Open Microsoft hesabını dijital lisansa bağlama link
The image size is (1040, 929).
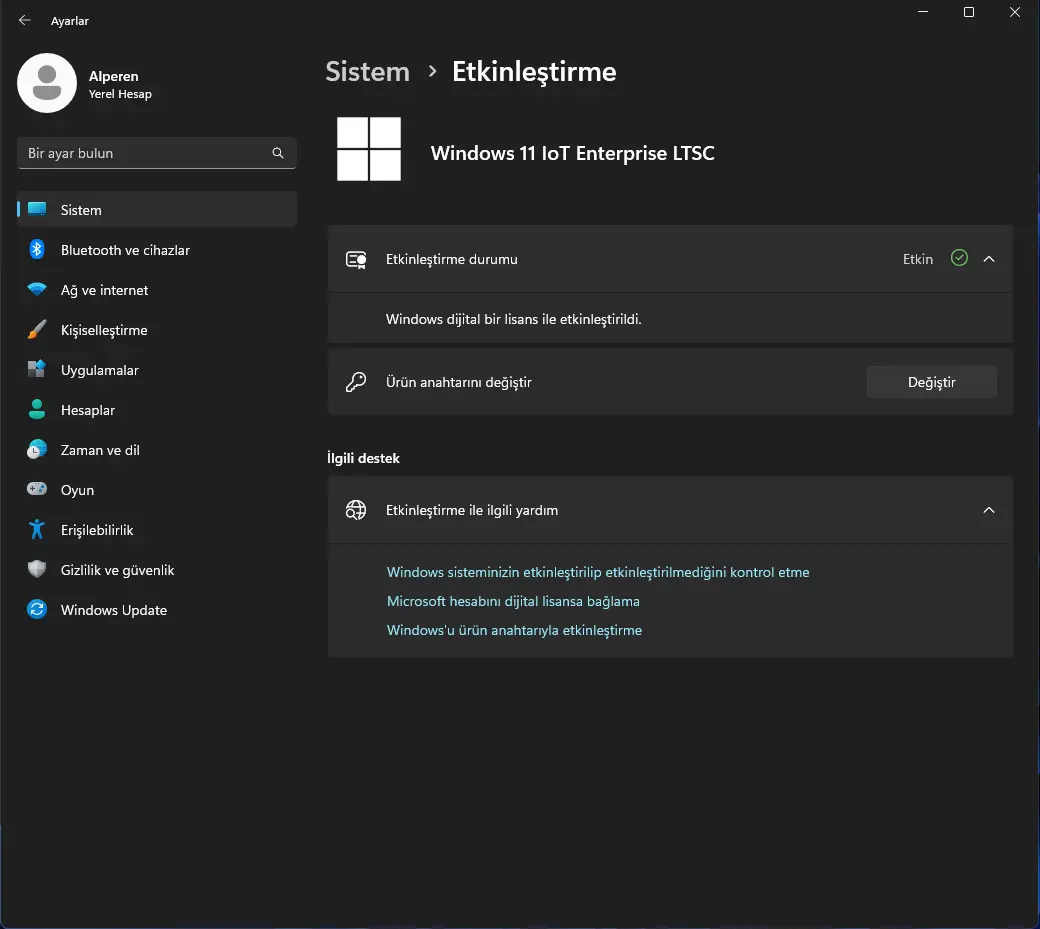coord(513,601)
